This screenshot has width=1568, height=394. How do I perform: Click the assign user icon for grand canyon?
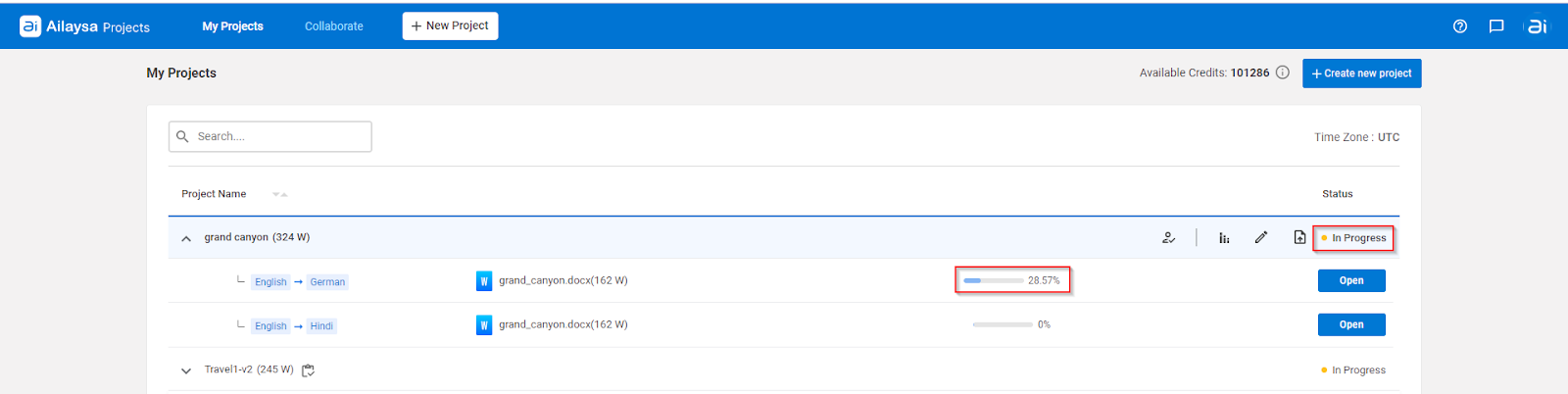1168,237
